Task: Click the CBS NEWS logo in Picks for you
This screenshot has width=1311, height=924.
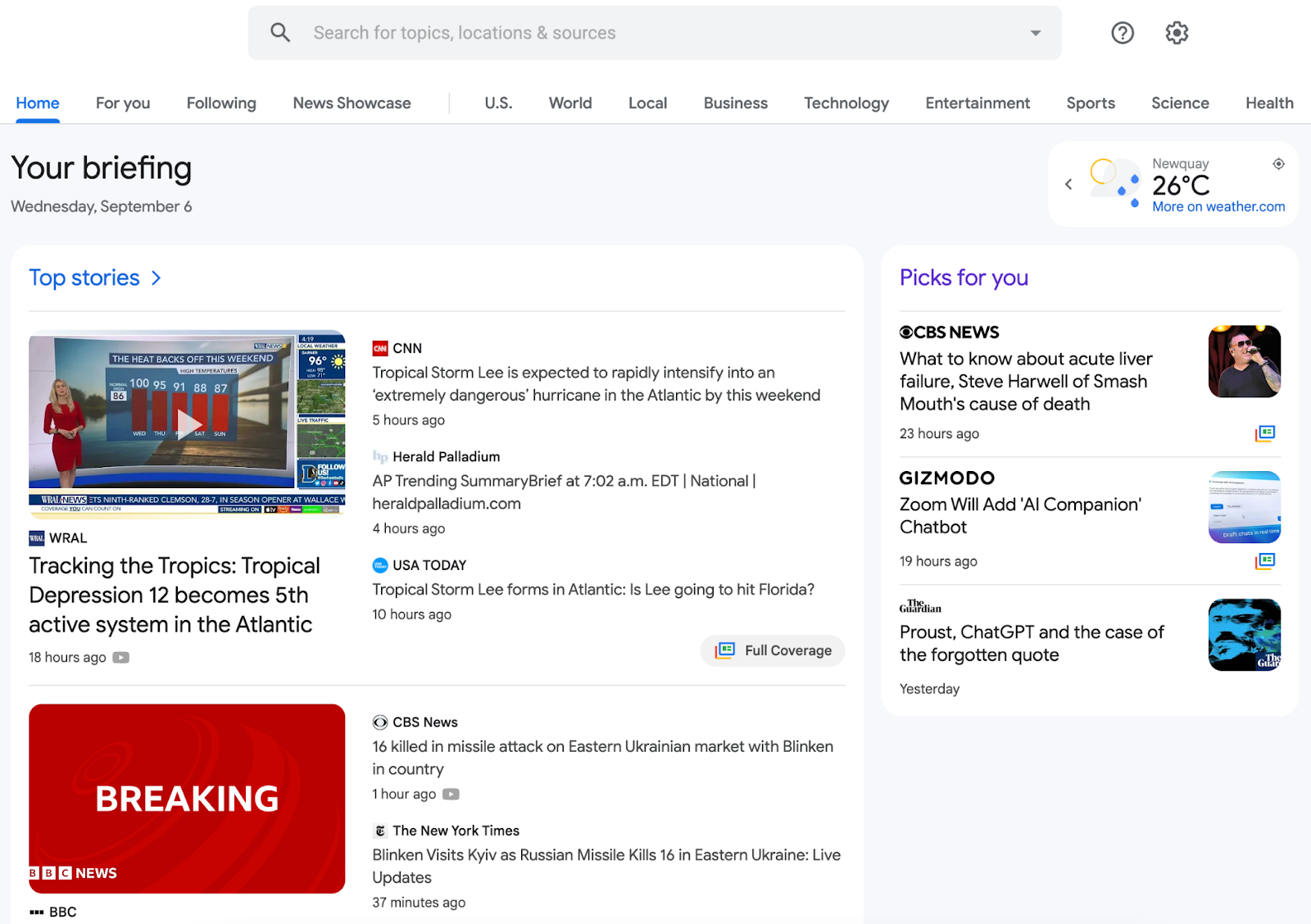Action: [x=949, y=333]
